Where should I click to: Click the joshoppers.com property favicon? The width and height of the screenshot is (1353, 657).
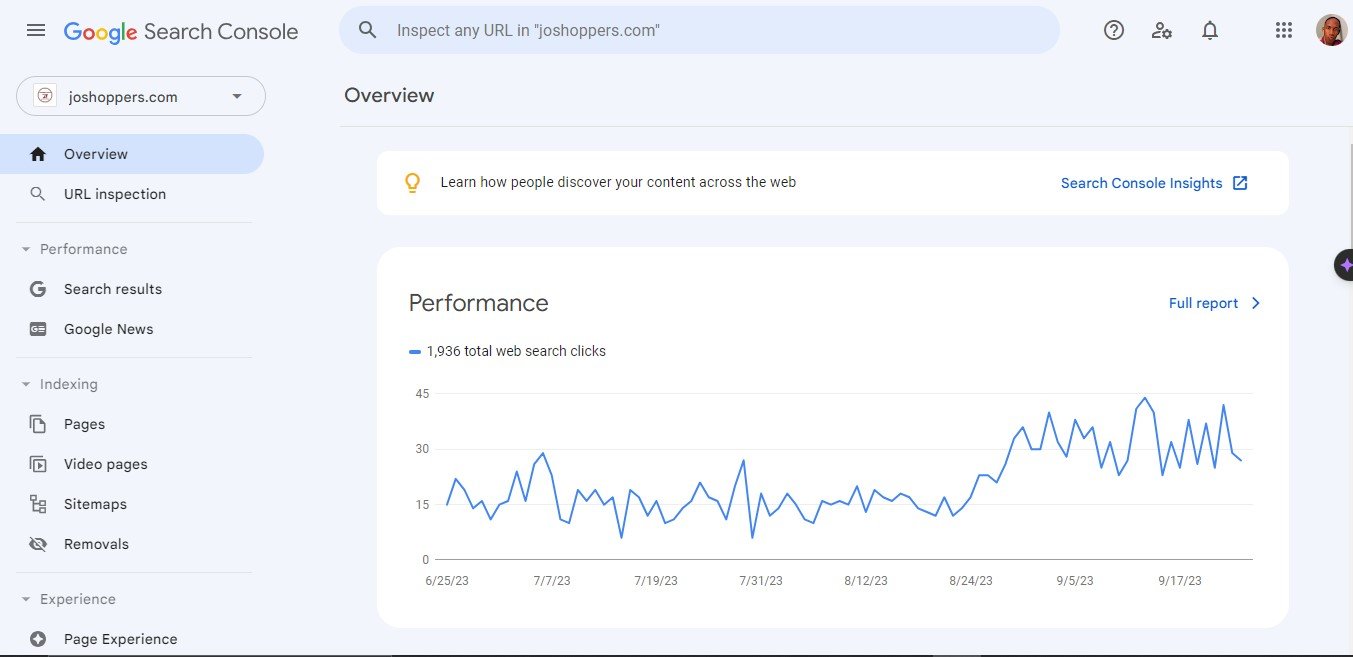point(45,96)
